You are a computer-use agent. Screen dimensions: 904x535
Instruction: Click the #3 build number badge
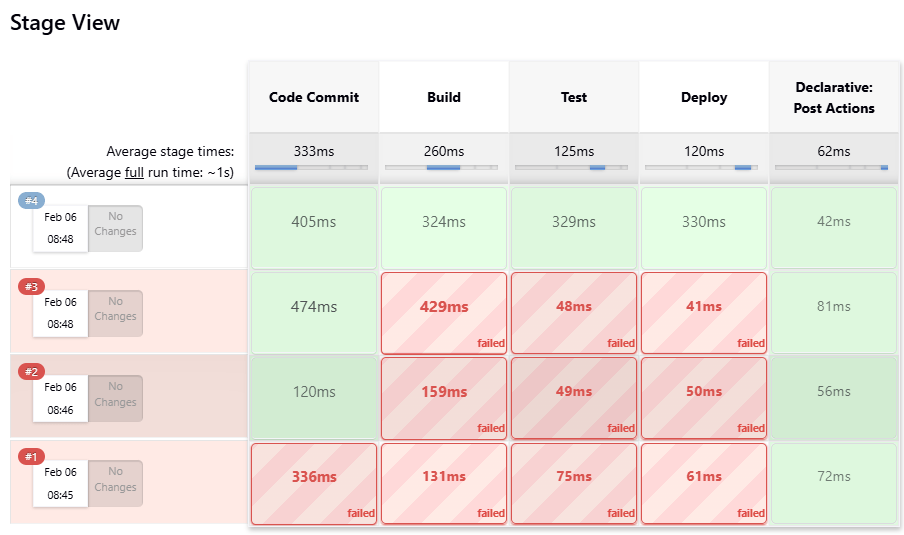tap(30, 287)
